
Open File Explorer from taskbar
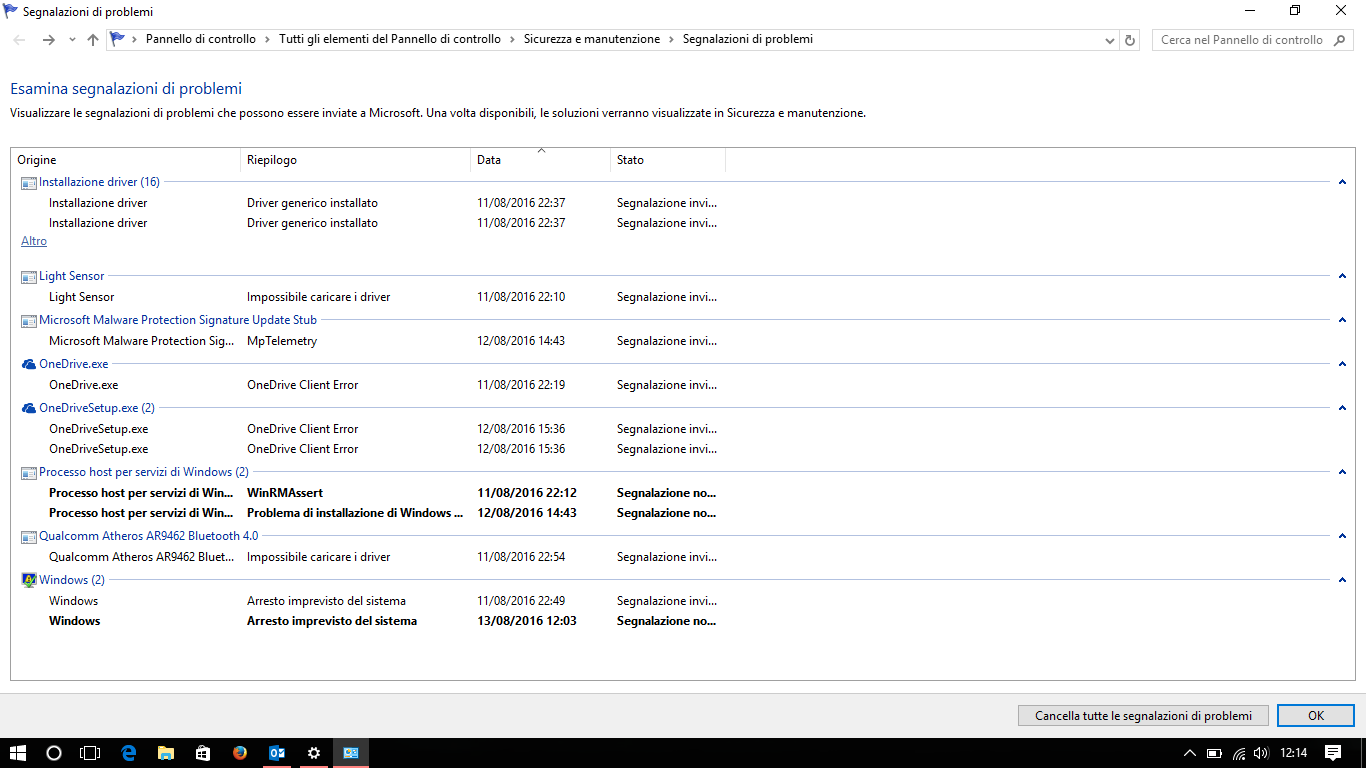tap(166, 753)
